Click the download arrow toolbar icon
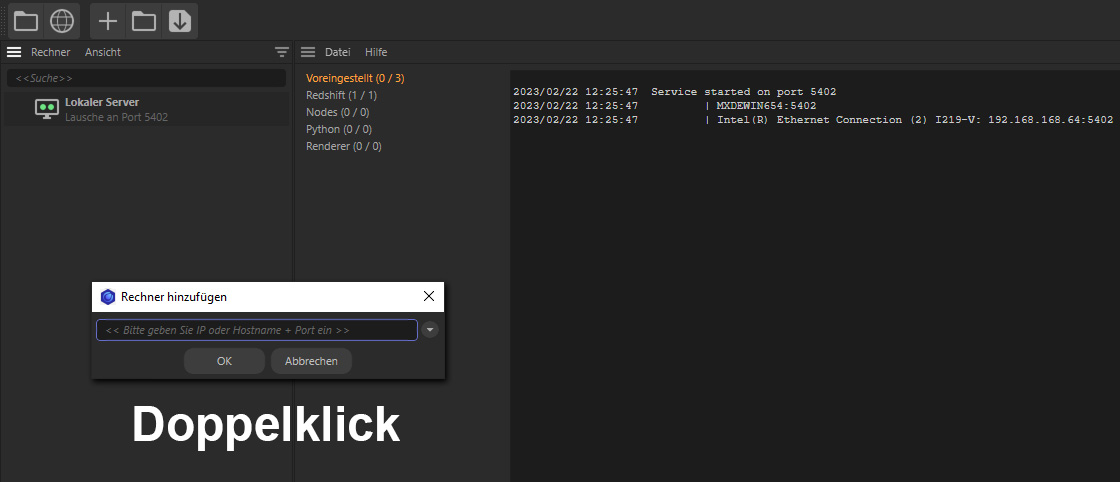This screenshot has width=1120, height=482. pos(180,20)
